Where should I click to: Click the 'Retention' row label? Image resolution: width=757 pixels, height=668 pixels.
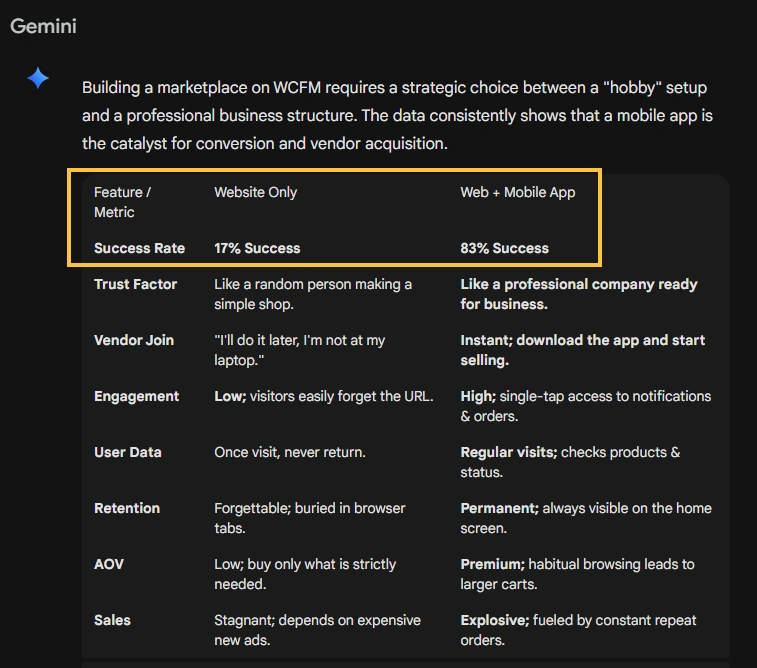[x=127, y=508]
